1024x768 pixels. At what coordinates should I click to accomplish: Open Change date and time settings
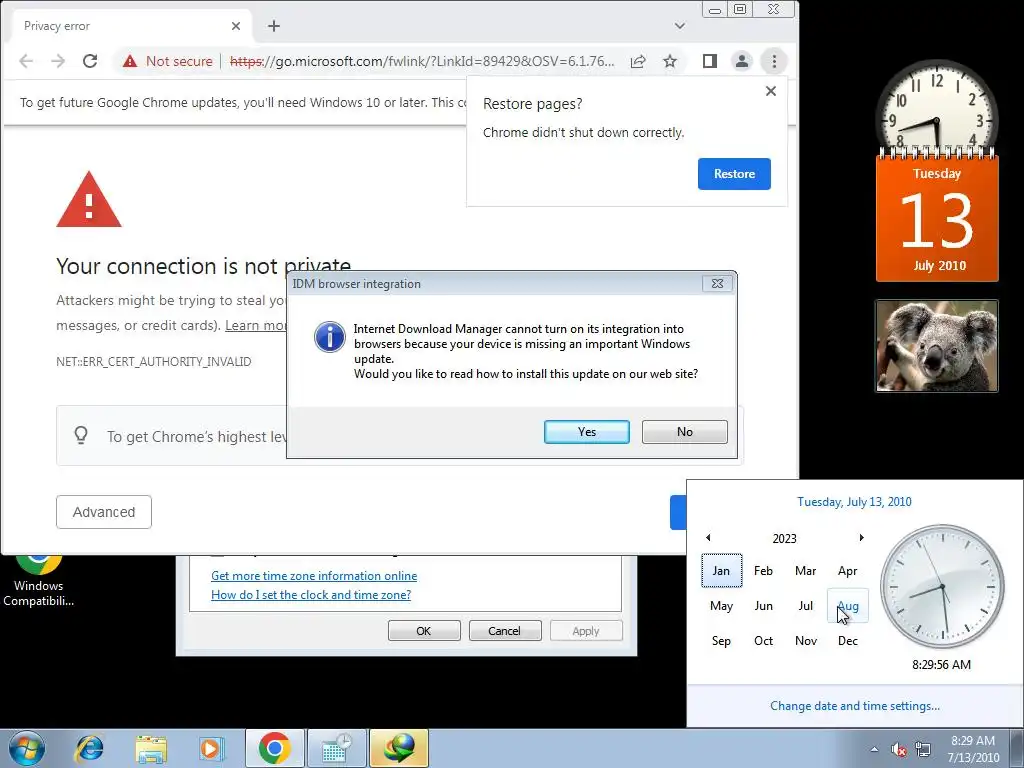(x=855, y=706)
